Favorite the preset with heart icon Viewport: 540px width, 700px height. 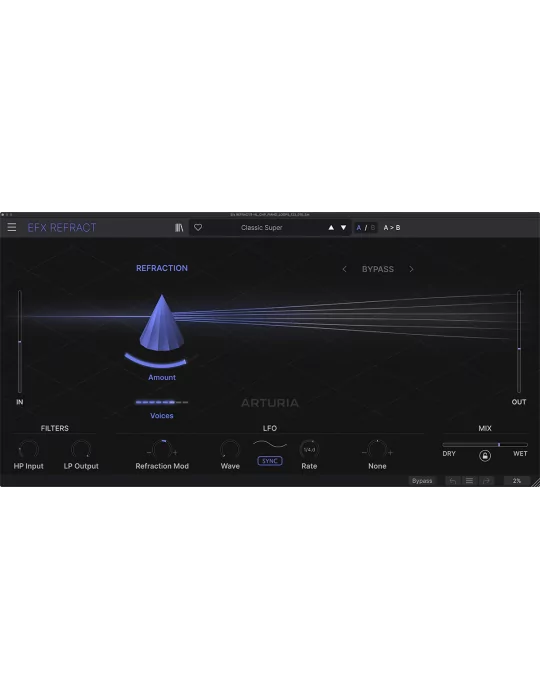[198, 228]
